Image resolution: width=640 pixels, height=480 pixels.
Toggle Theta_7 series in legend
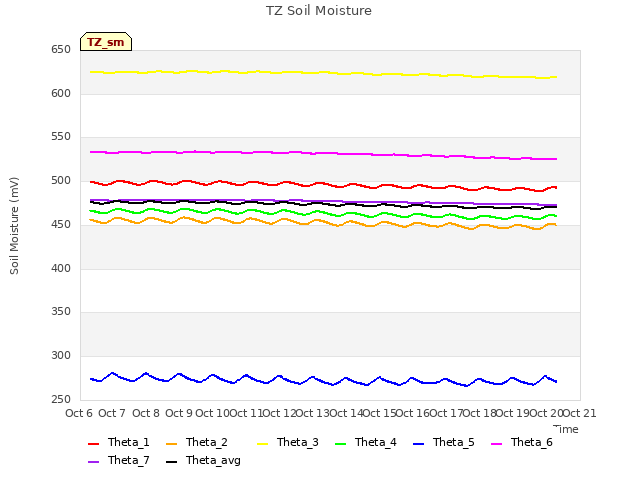(118, 460)
